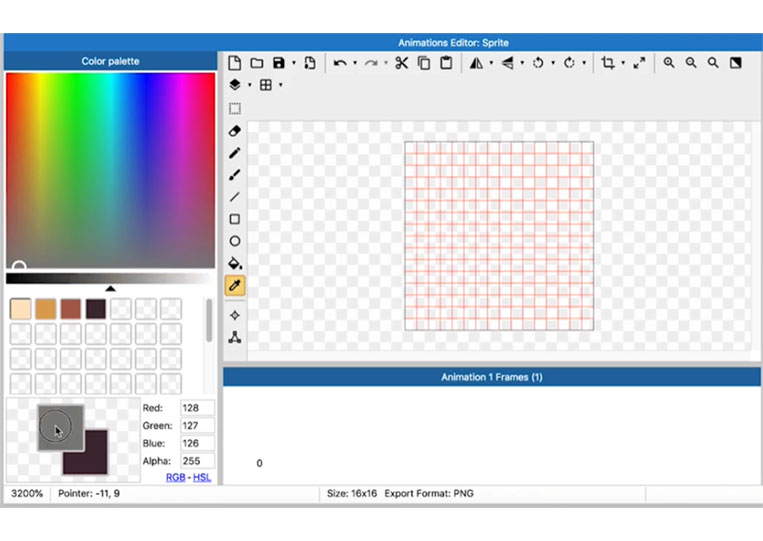The width and height of the screenshot is (763, 541).
Task: Copy selection with copy icon
Action: point(424,63)
